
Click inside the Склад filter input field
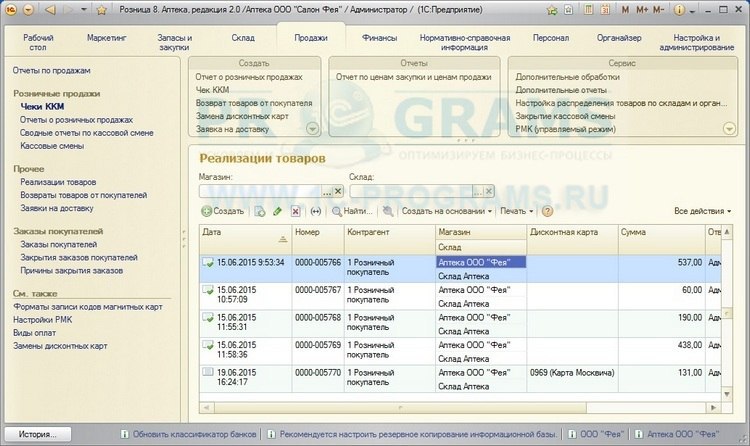[x=411, y=191]
